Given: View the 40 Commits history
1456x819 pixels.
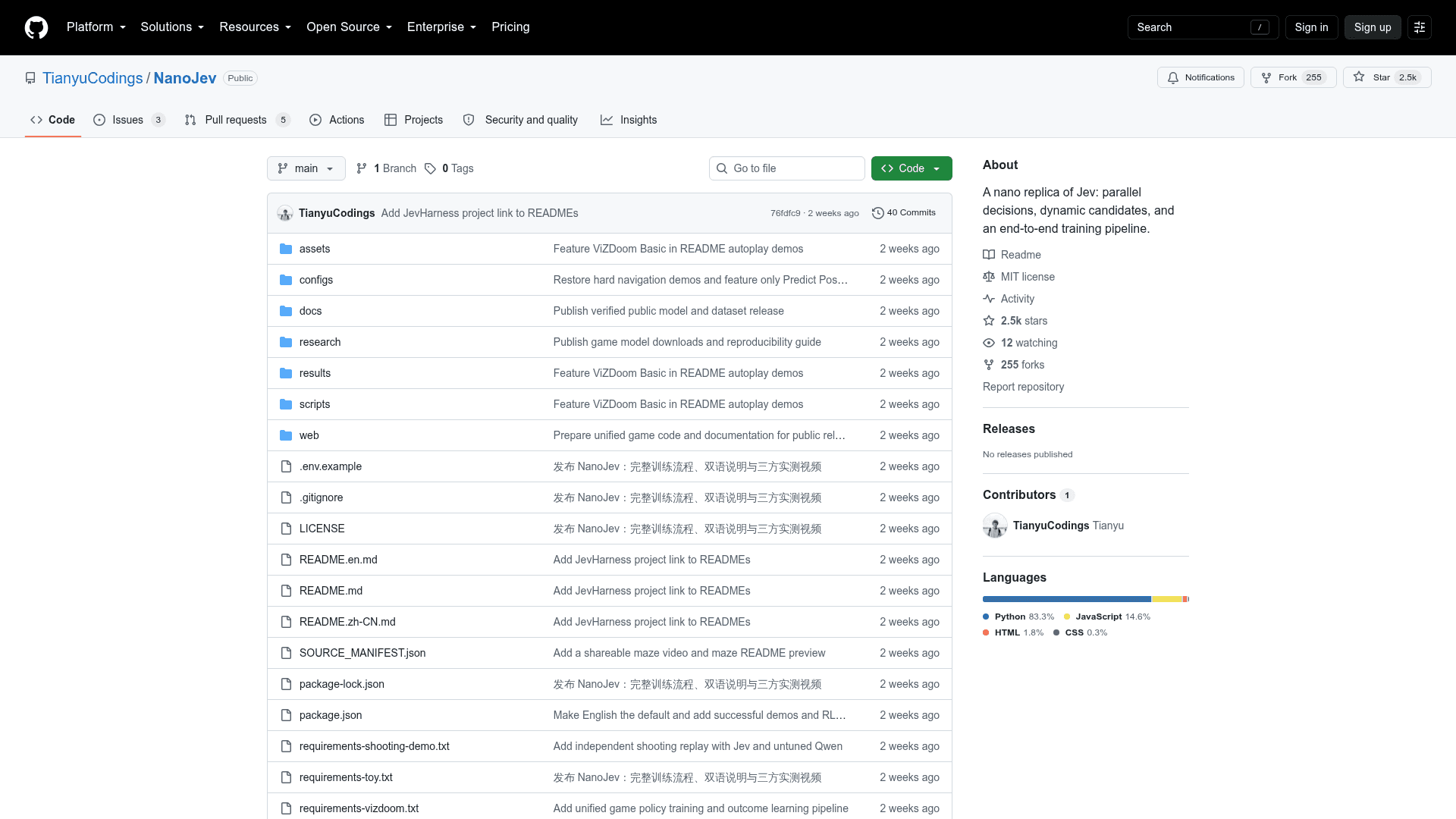Looking at the screenshot, I should pos(904,213).
